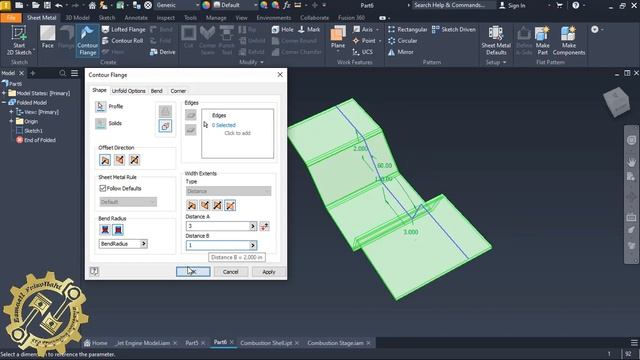Click the Solids selector in dialog
Image resolution: width=640 pixels, height=360 pixels.
101,123
